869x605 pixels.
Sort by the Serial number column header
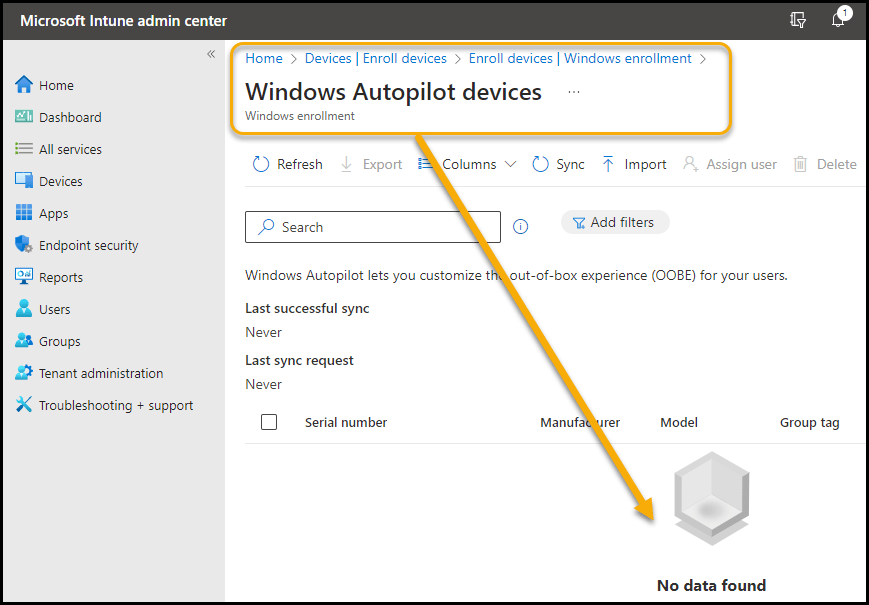(x=346, y=422)
